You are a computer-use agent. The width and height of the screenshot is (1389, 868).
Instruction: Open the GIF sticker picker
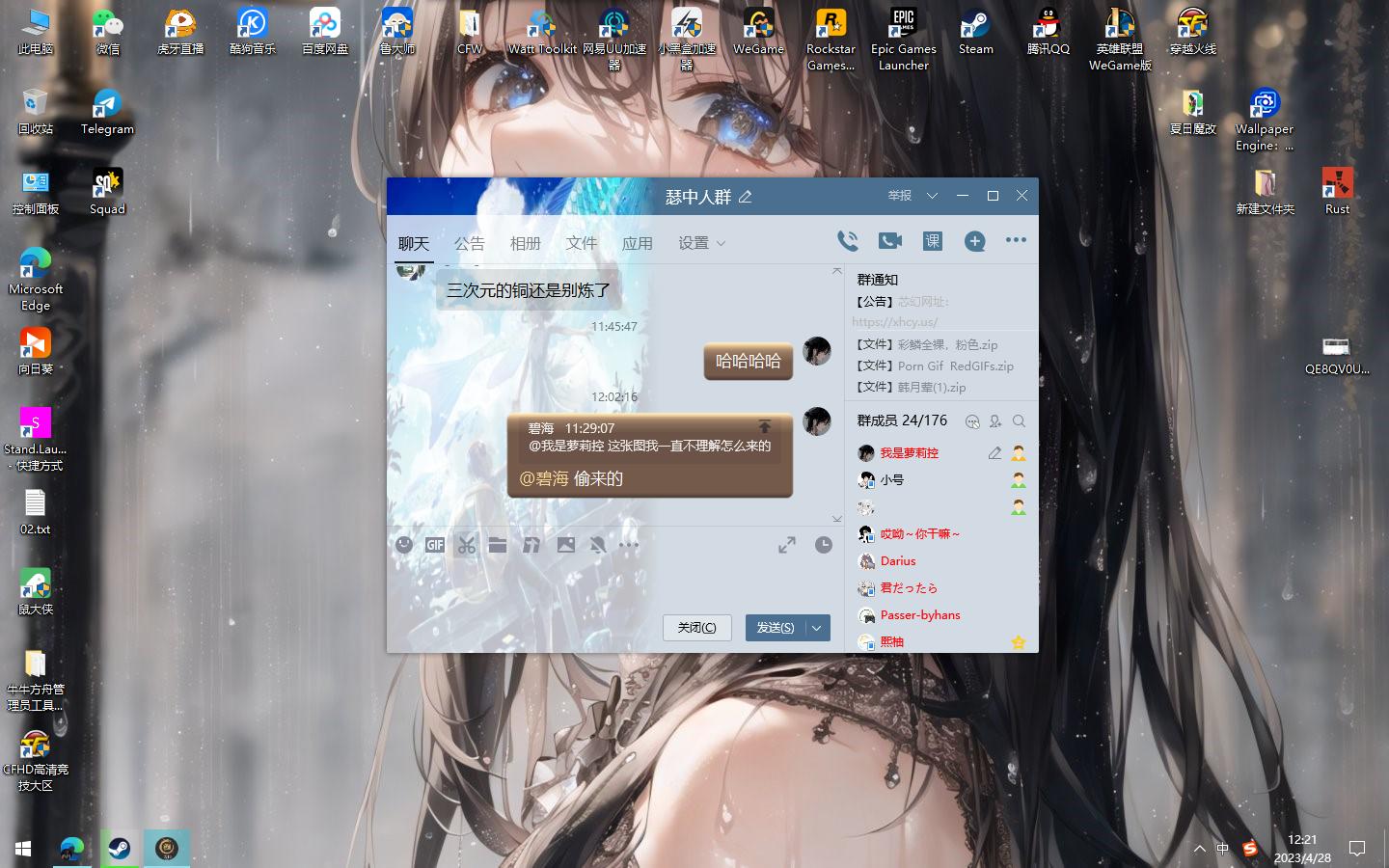435,545
